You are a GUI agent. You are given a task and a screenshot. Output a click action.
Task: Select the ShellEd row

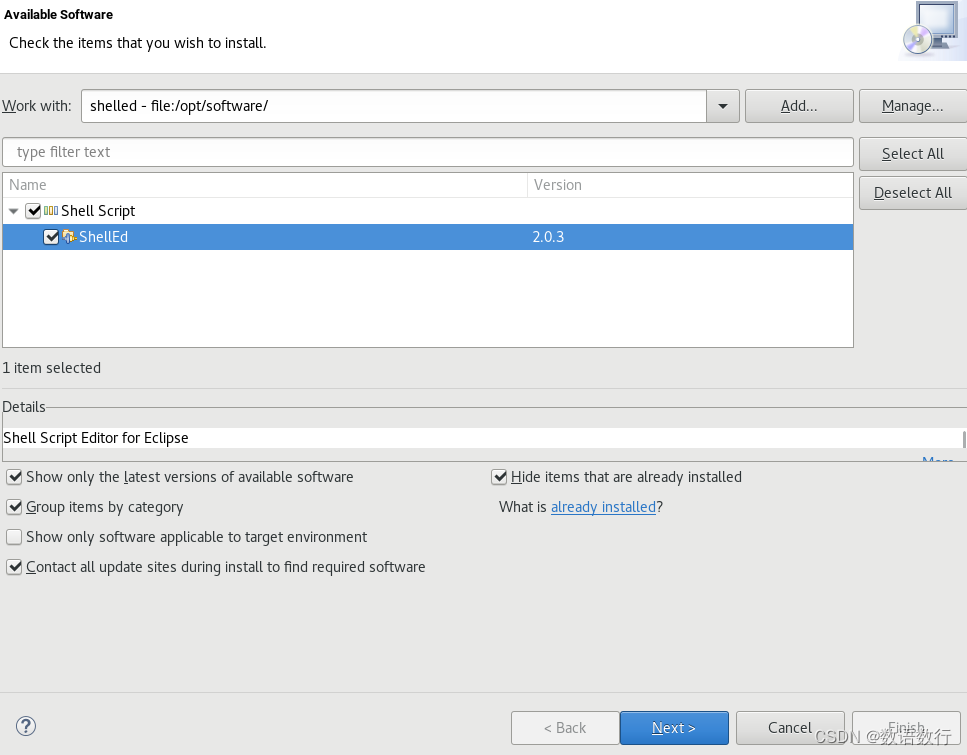tap(428, 237)
